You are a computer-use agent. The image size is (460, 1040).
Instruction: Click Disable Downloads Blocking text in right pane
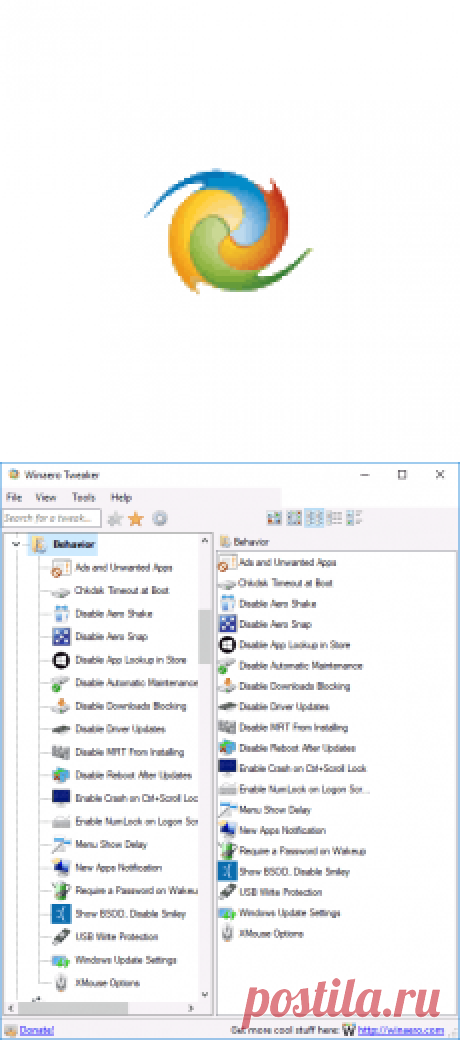coord(294,686)
